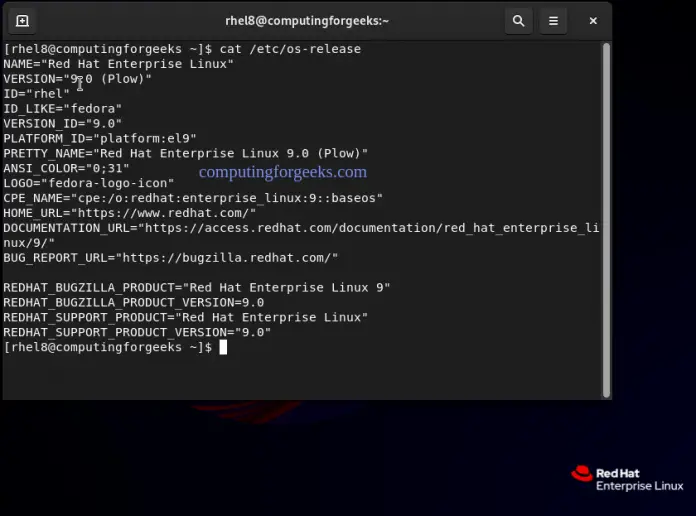Viewport: 696px width, 516px height.
Task: Open the hamburger menu in terminal
Action: 553,21
